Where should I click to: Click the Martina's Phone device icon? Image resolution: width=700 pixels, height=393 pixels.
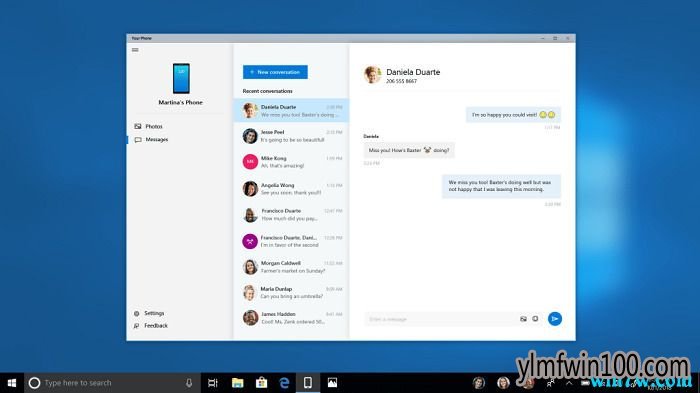pos(181,78)
